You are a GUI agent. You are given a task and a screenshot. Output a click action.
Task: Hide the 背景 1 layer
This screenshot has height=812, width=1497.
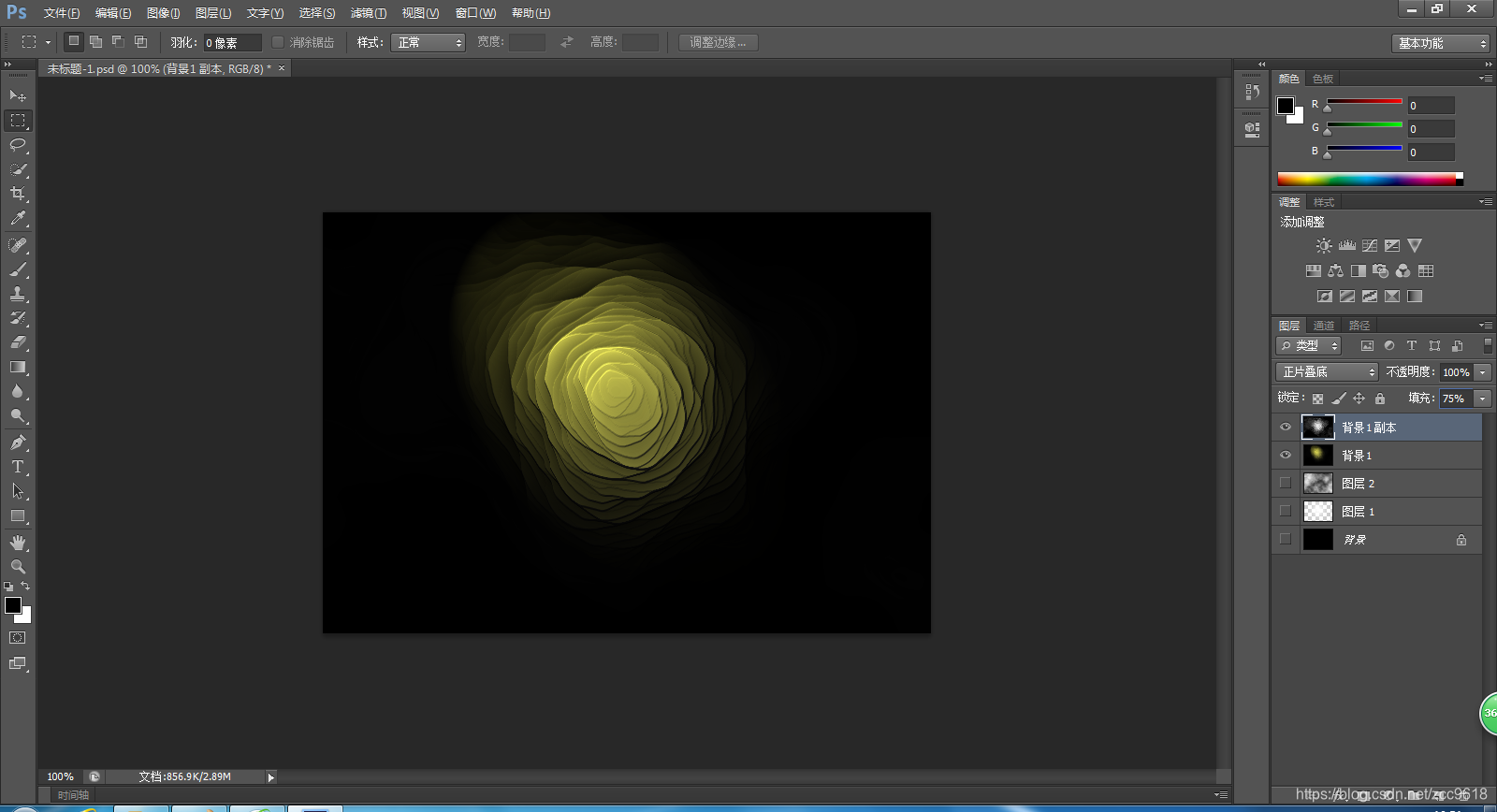click(1286, 456)
